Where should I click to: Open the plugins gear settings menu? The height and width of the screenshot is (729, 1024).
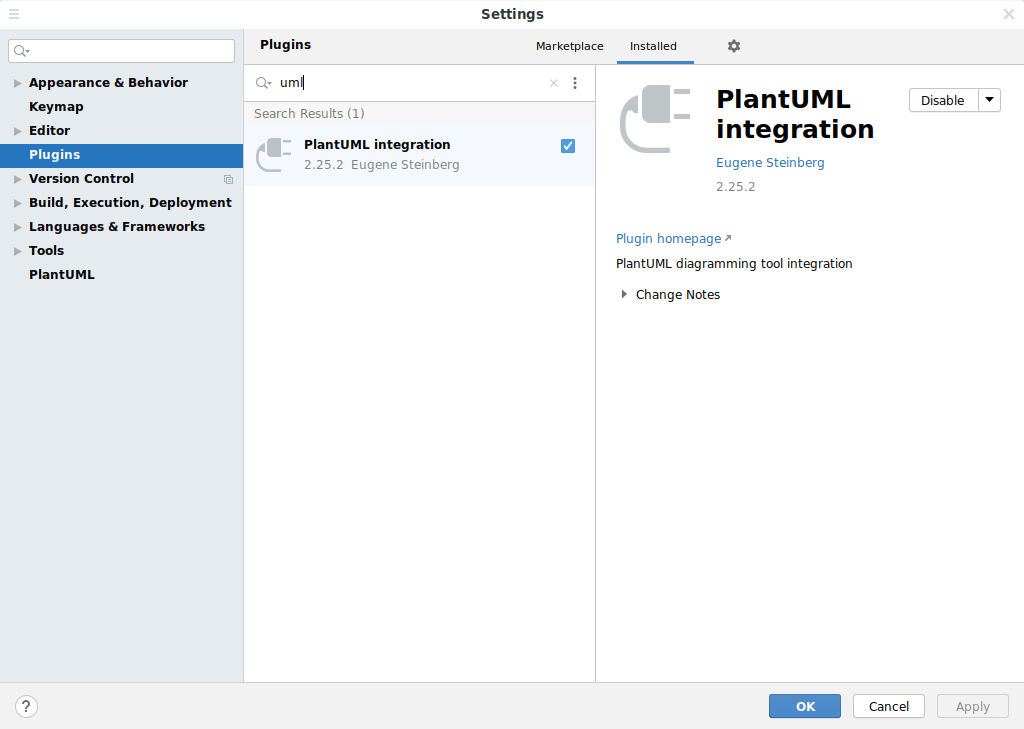[x=734, y=46]
